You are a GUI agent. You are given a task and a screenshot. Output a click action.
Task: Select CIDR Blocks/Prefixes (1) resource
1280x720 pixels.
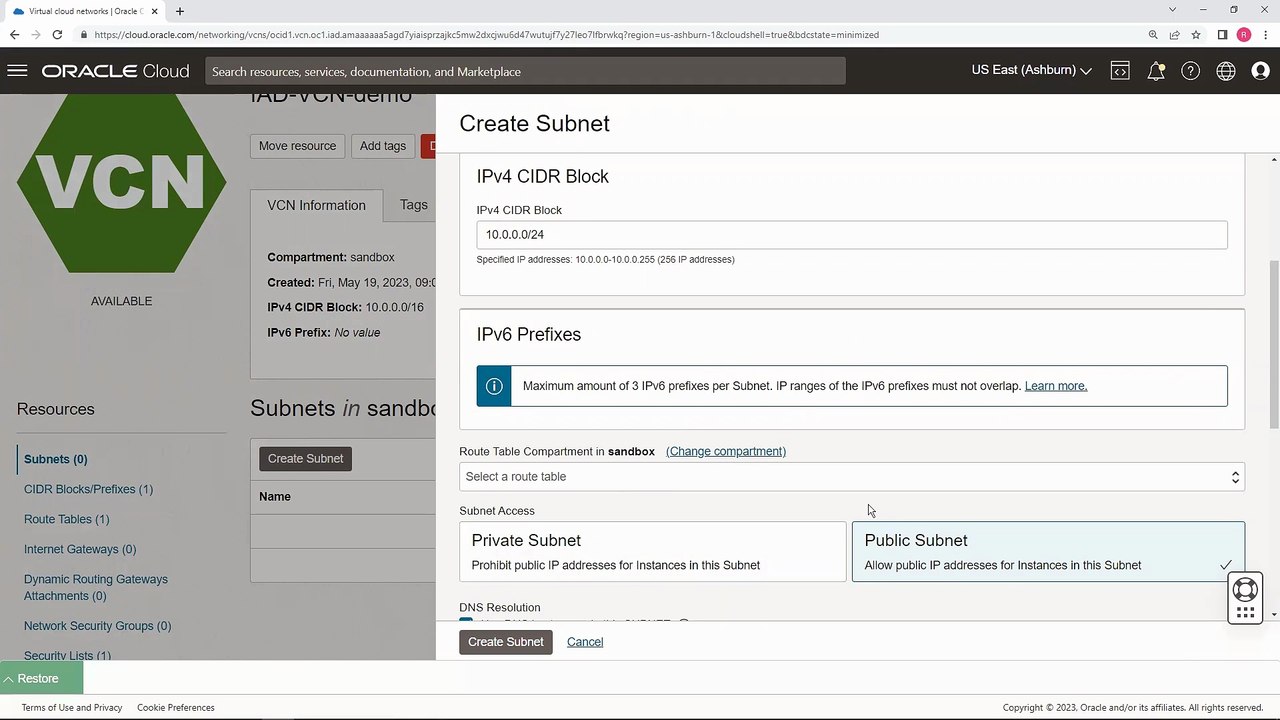point(88,489)
